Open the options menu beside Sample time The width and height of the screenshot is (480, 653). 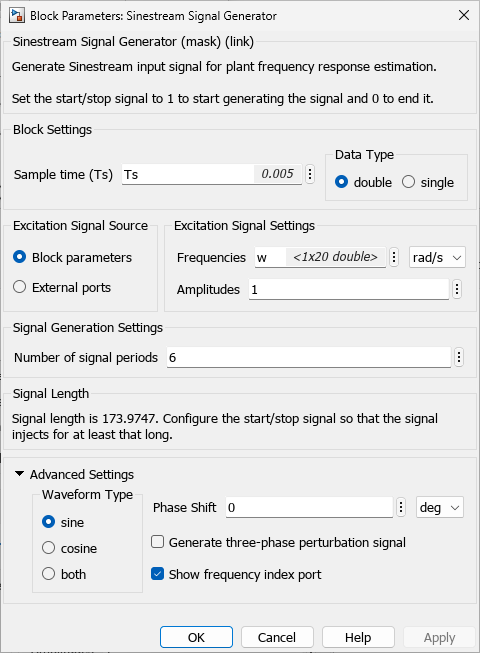(310, 174)
